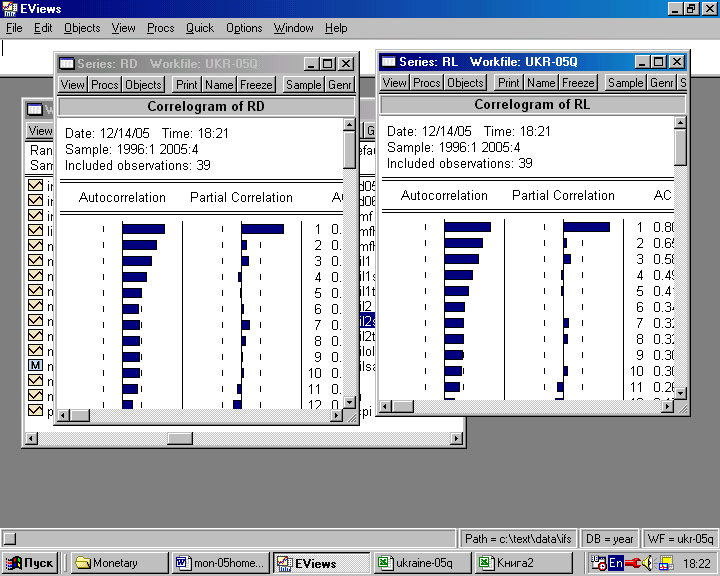Click right arrow of workfile horizontal scrollbar
720x576 pixels.
456,439
